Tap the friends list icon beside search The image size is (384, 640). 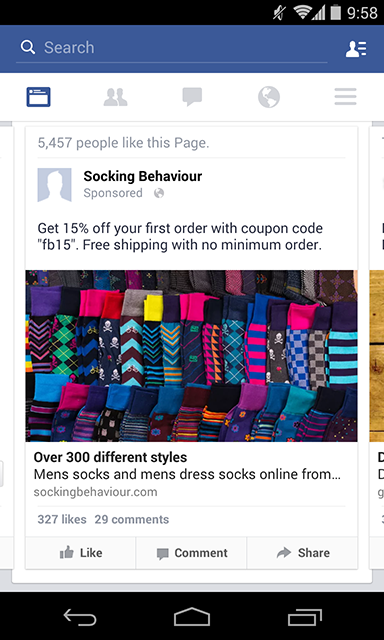click(x=356, y=49)
